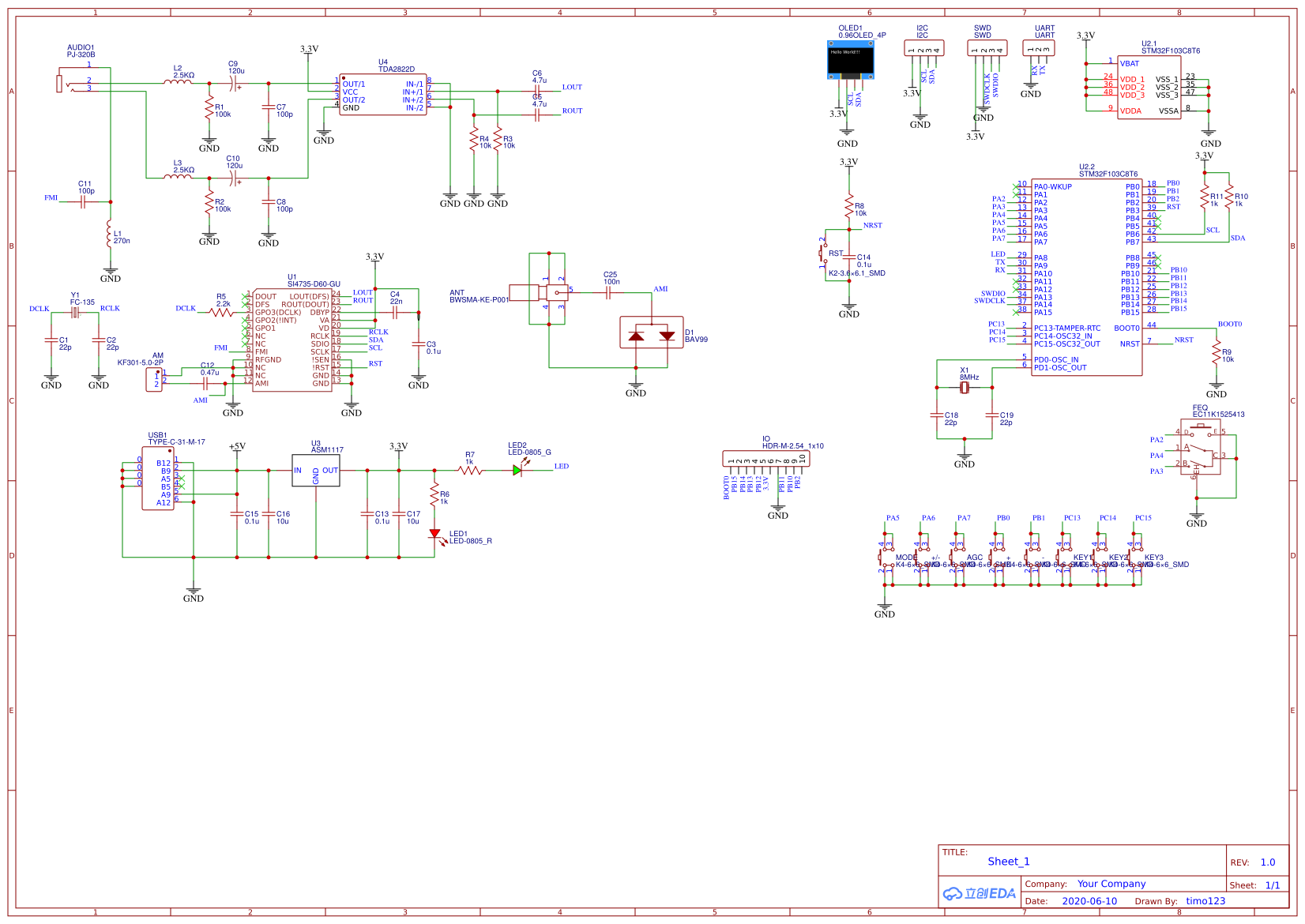Image resolution: width=1305 pixels, height=924 pixels.
Task: Select the green LED2 symbol
Action: point(517,470)
